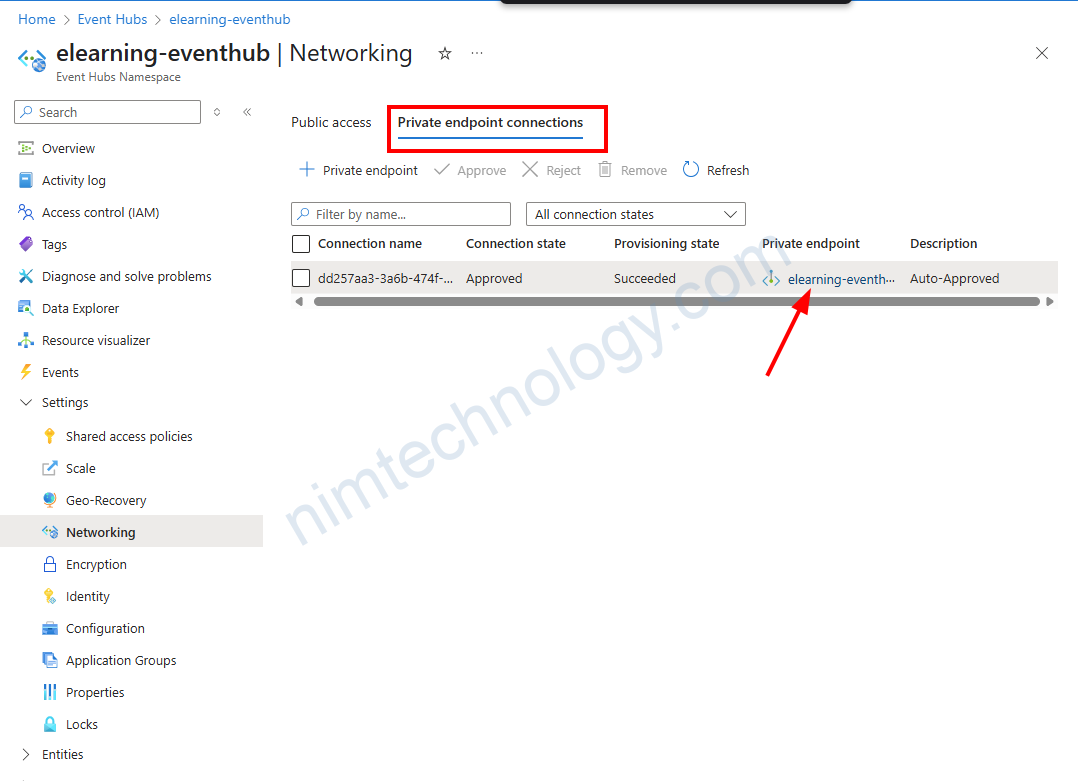Screen dimensions: 1078x781
Task: Go to Shared access policies
Action: (x=129, y=436)
